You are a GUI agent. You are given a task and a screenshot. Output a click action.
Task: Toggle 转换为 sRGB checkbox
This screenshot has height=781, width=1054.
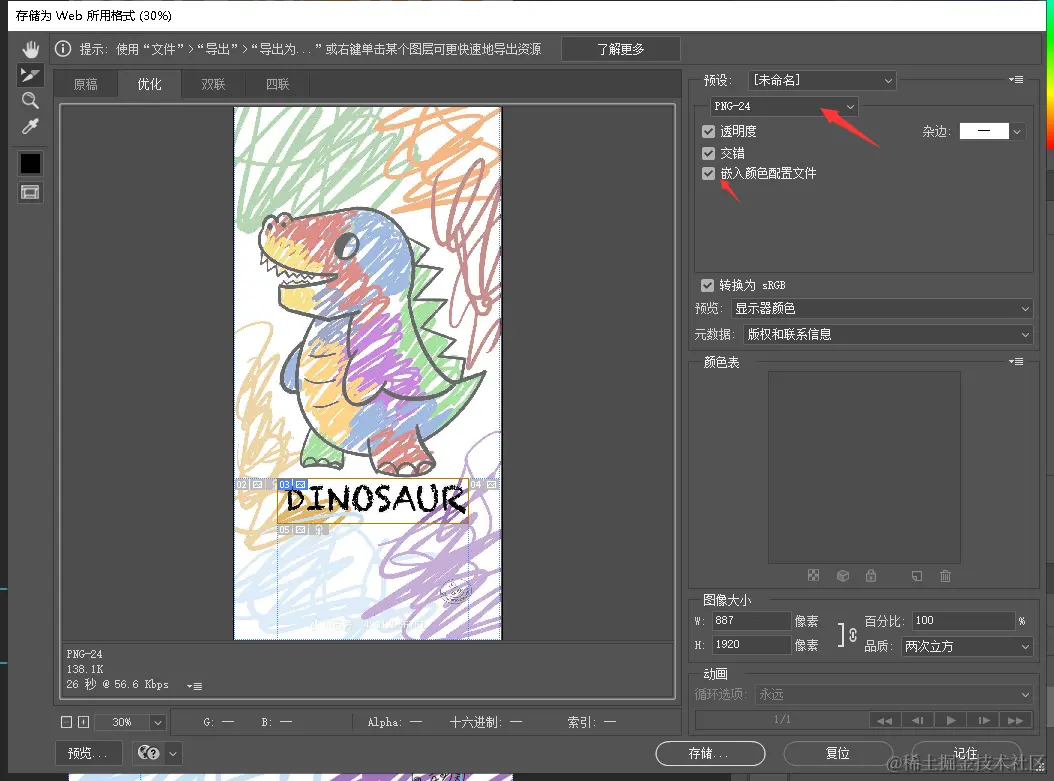click(707, 285)
